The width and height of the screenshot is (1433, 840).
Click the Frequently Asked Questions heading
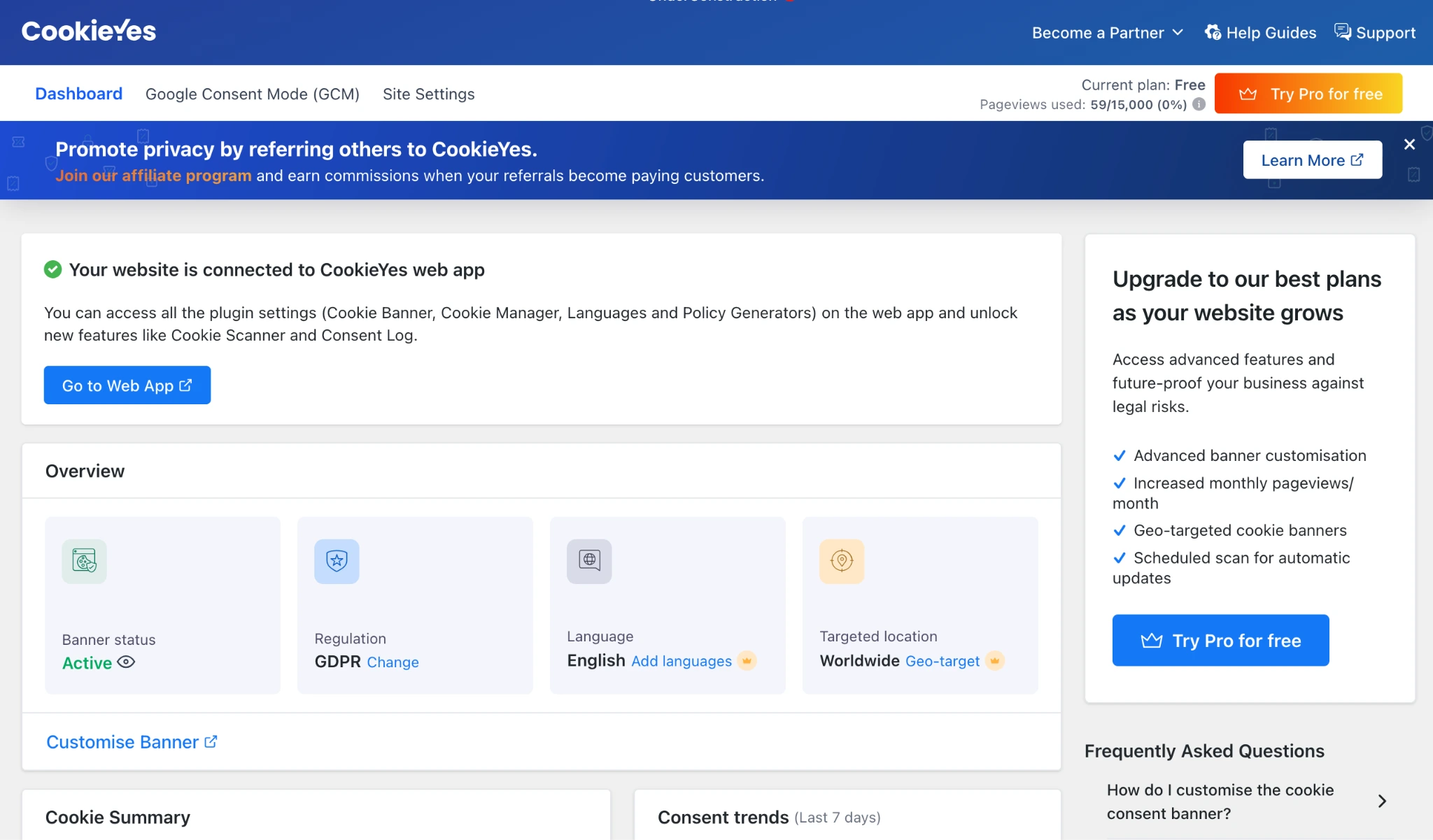click(x=1204, y=750)
